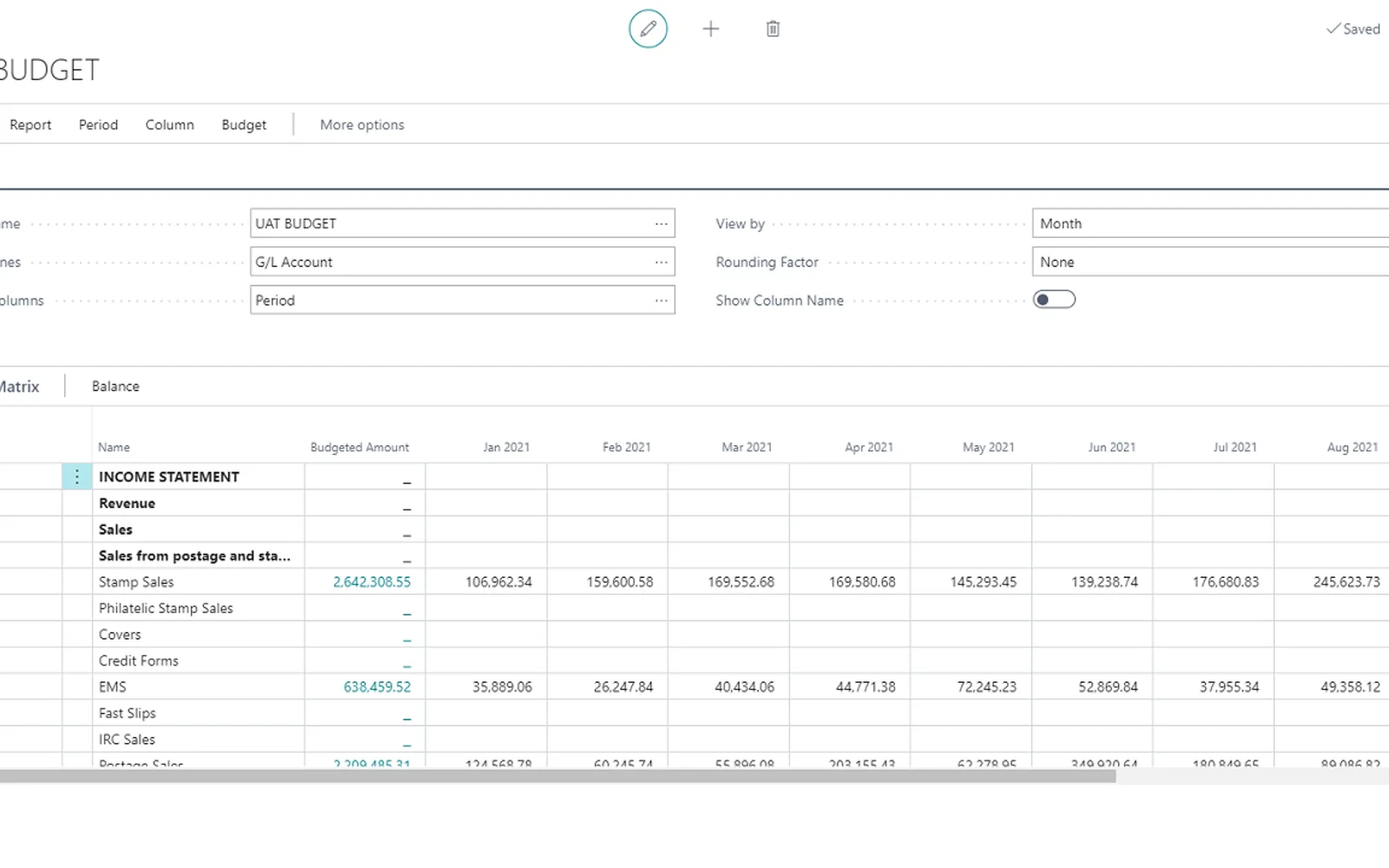The height and width of the screenshot is (868, 1389).
Task: Select the Sales from postage and sta... row
Action: (194, 556)
